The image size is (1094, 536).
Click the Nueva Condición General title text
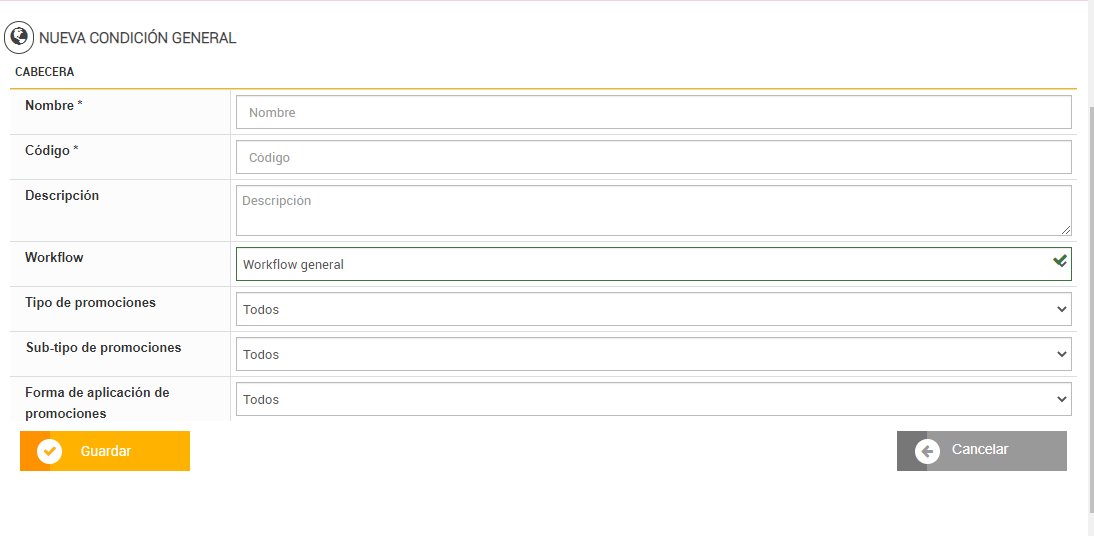(138, 38)
